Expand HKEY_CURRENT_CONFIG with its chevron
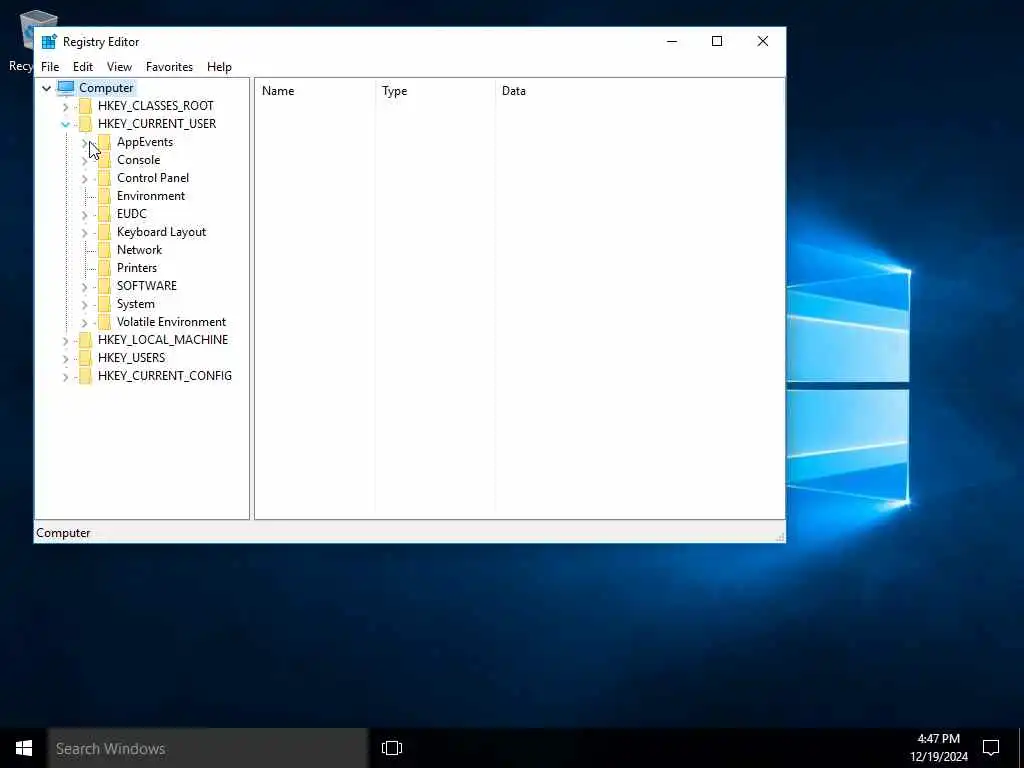Image resolution: width=1024 pixels, height=768 pixels. (x=65, y=376)
